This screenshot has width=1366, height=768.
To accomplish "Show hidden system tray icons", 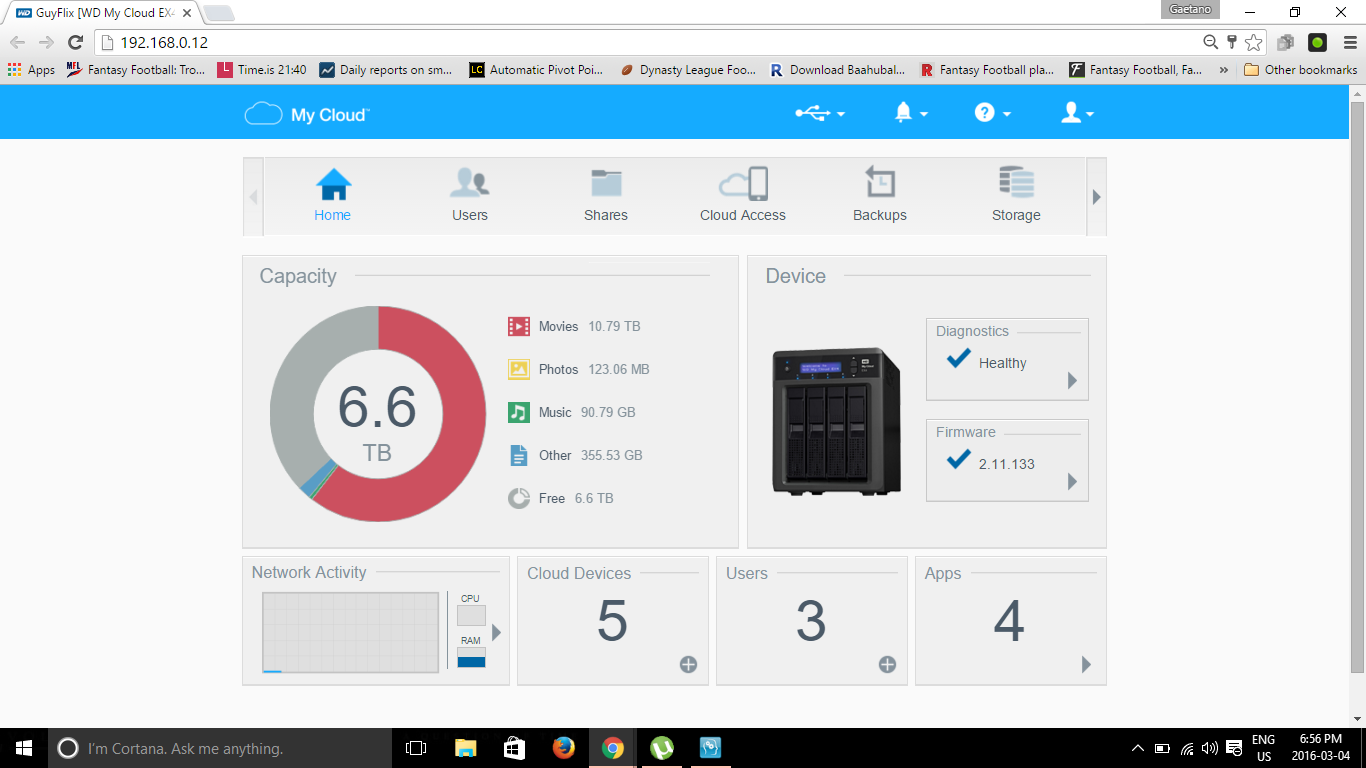I will [1138, 748].
